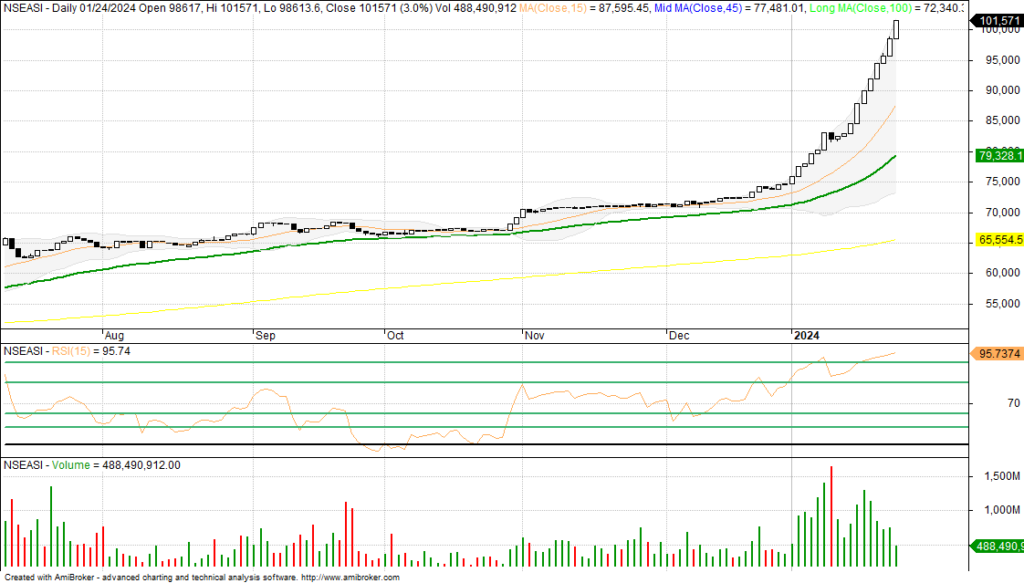Click the yellow 65,554.5 long MA tag

(998, 241)
